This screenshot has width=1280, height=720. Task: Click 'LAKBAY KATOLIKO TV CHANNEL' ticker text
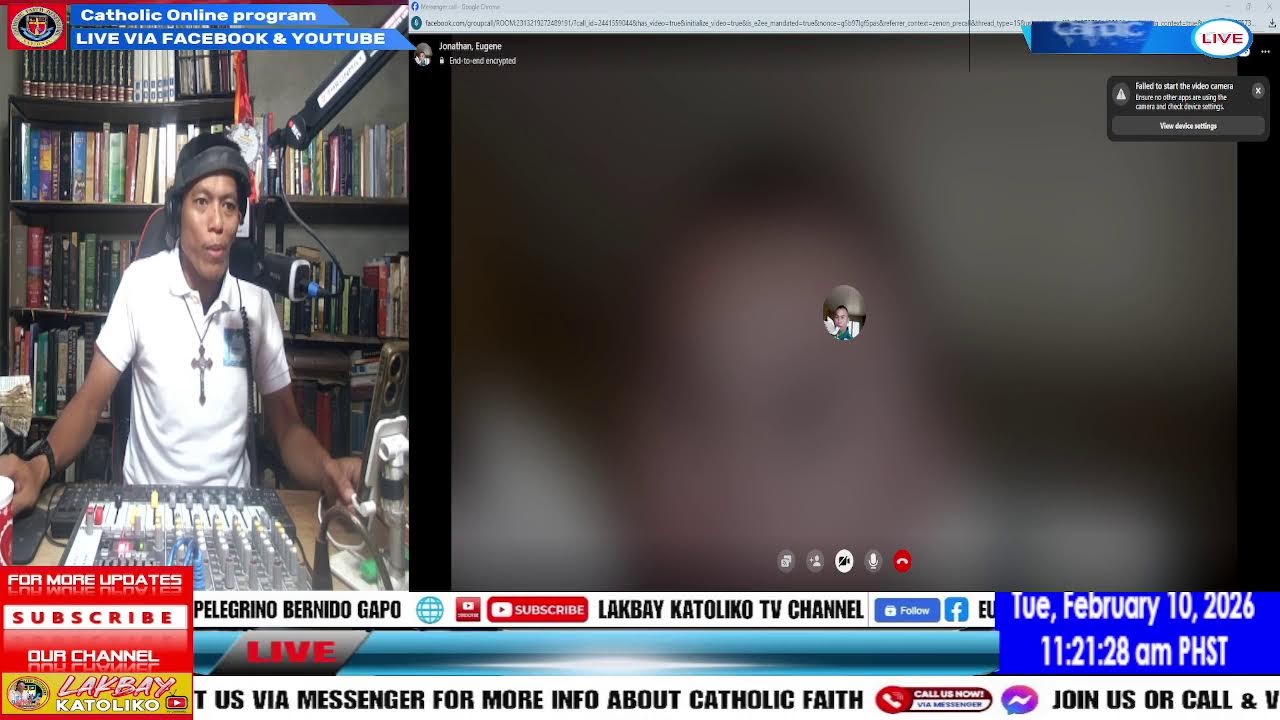730,610
